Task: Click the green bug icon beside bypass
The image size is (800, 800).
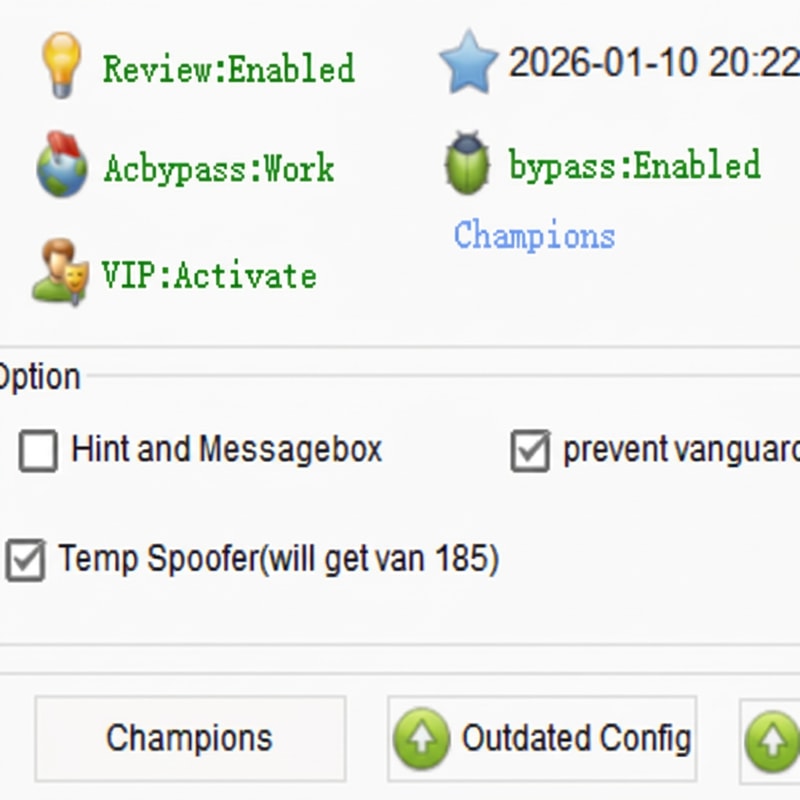Action: [468, 163]
